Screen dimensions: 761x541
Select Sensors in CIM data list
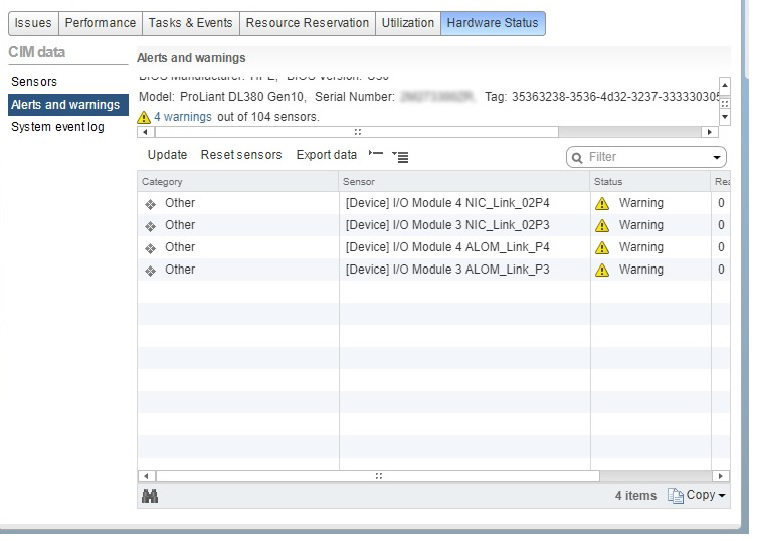click(34, 82)
